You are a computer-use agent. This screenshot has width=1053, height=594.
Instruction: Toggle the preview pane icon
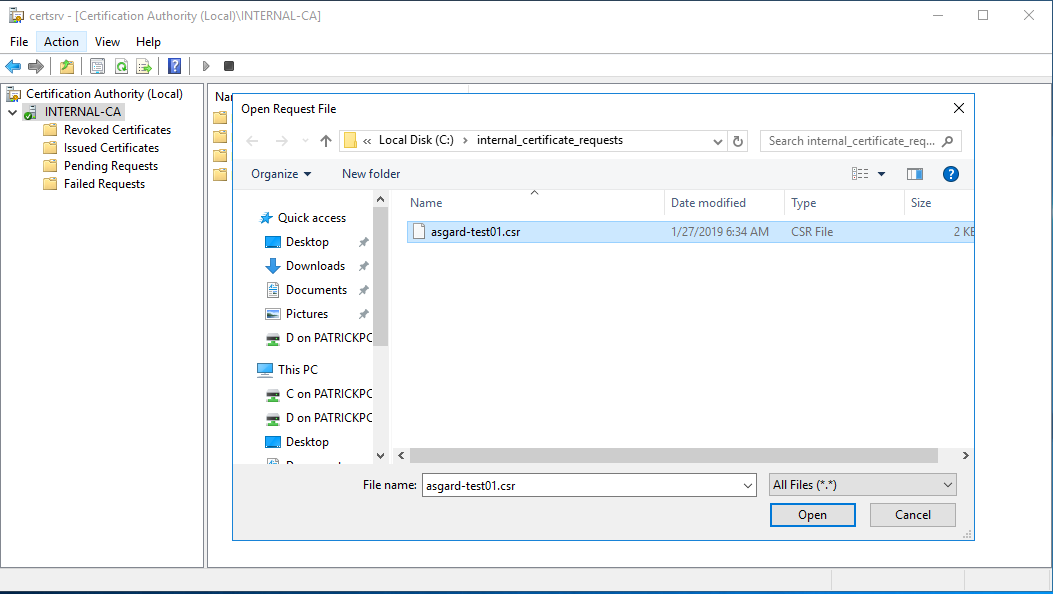coord(915,174)
